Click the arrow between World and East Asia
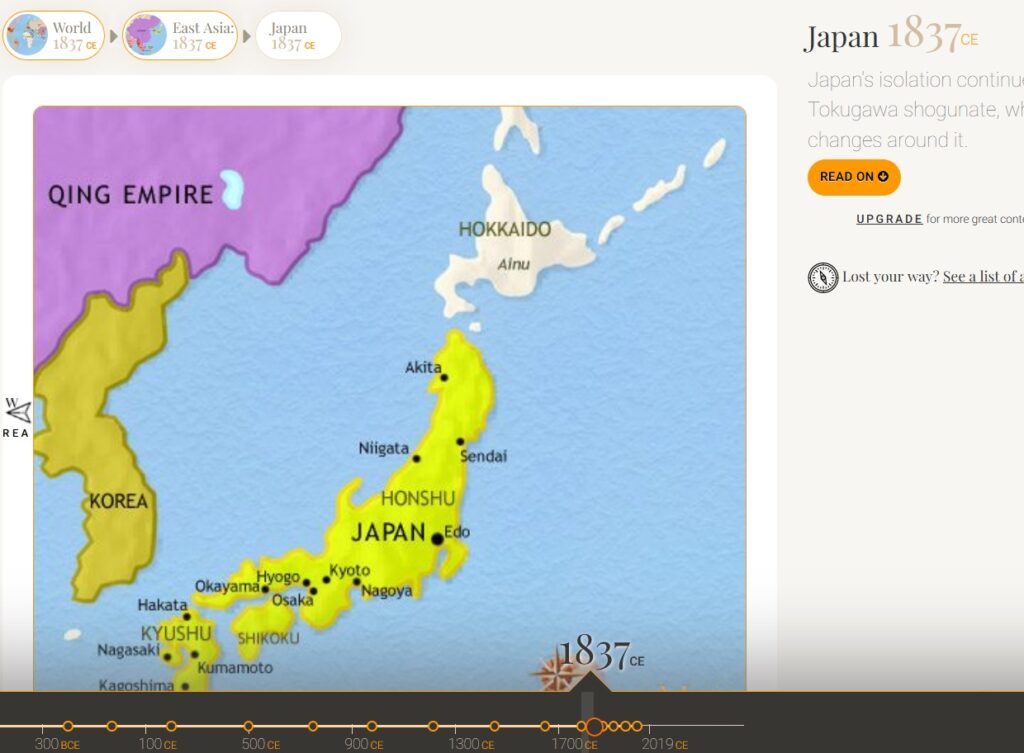Screen dimensions: 1024x753 coord(113,37)
